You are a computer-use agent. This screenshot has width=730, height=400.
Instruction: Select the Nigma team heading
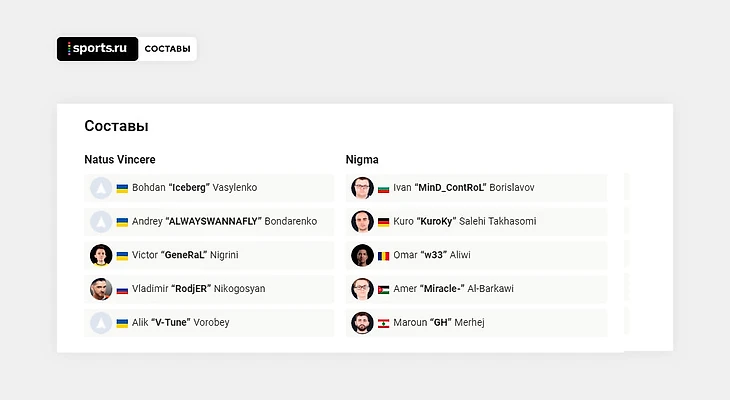[362, 160]
